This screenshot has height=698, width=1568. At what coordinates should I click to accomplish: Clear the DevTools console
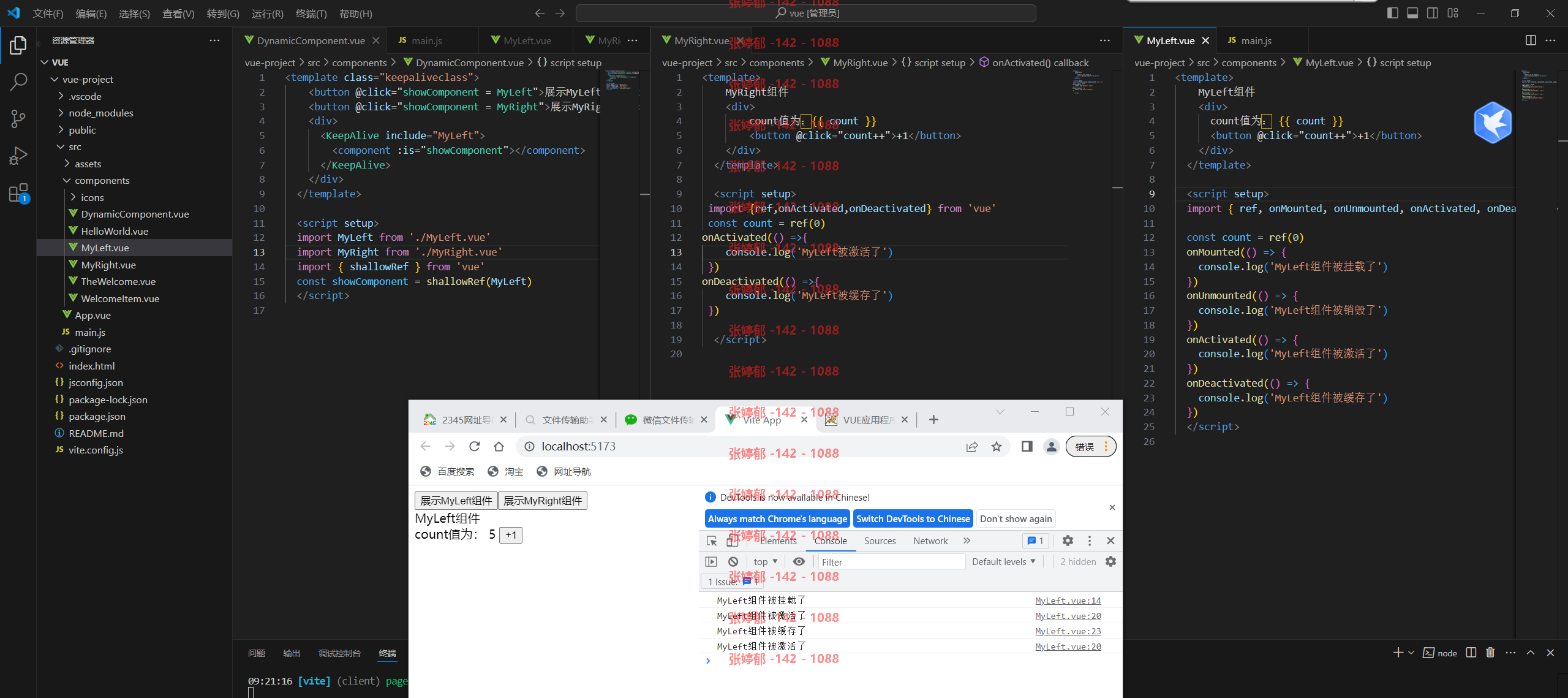[x=733, y=561]
